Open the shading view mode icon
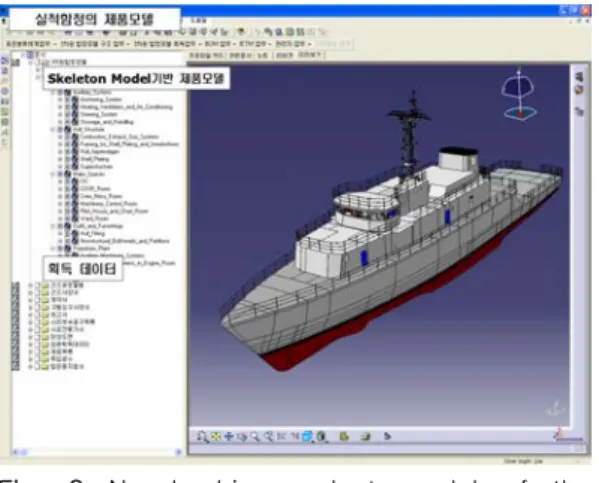This screenshot has height=483, width=599. click(322, 436)
